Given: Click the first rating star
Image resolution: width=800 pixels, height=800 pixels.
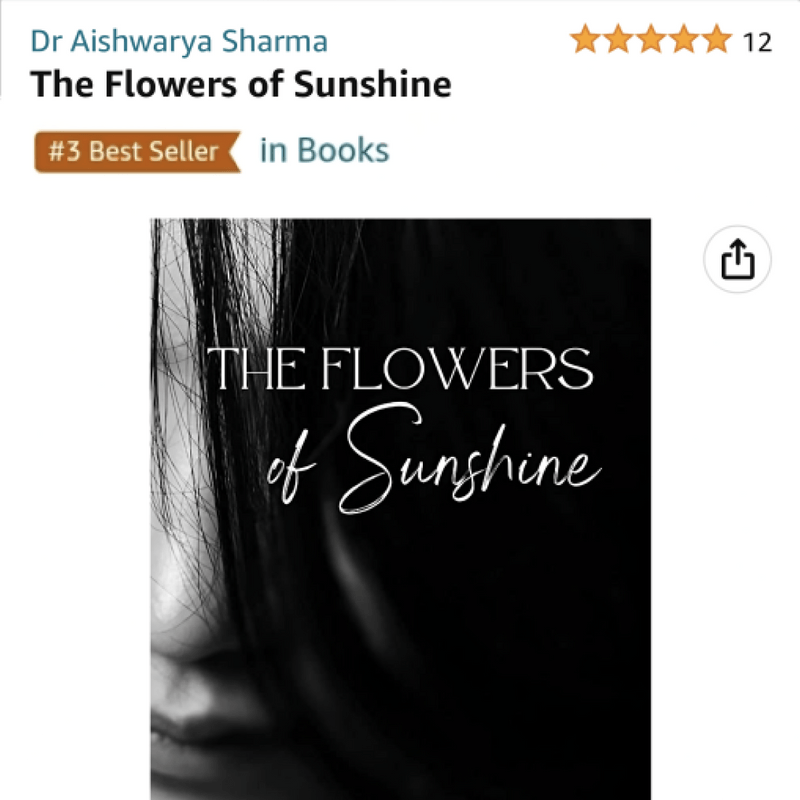Looking at the screenshot, I should (x=585, y=41).
